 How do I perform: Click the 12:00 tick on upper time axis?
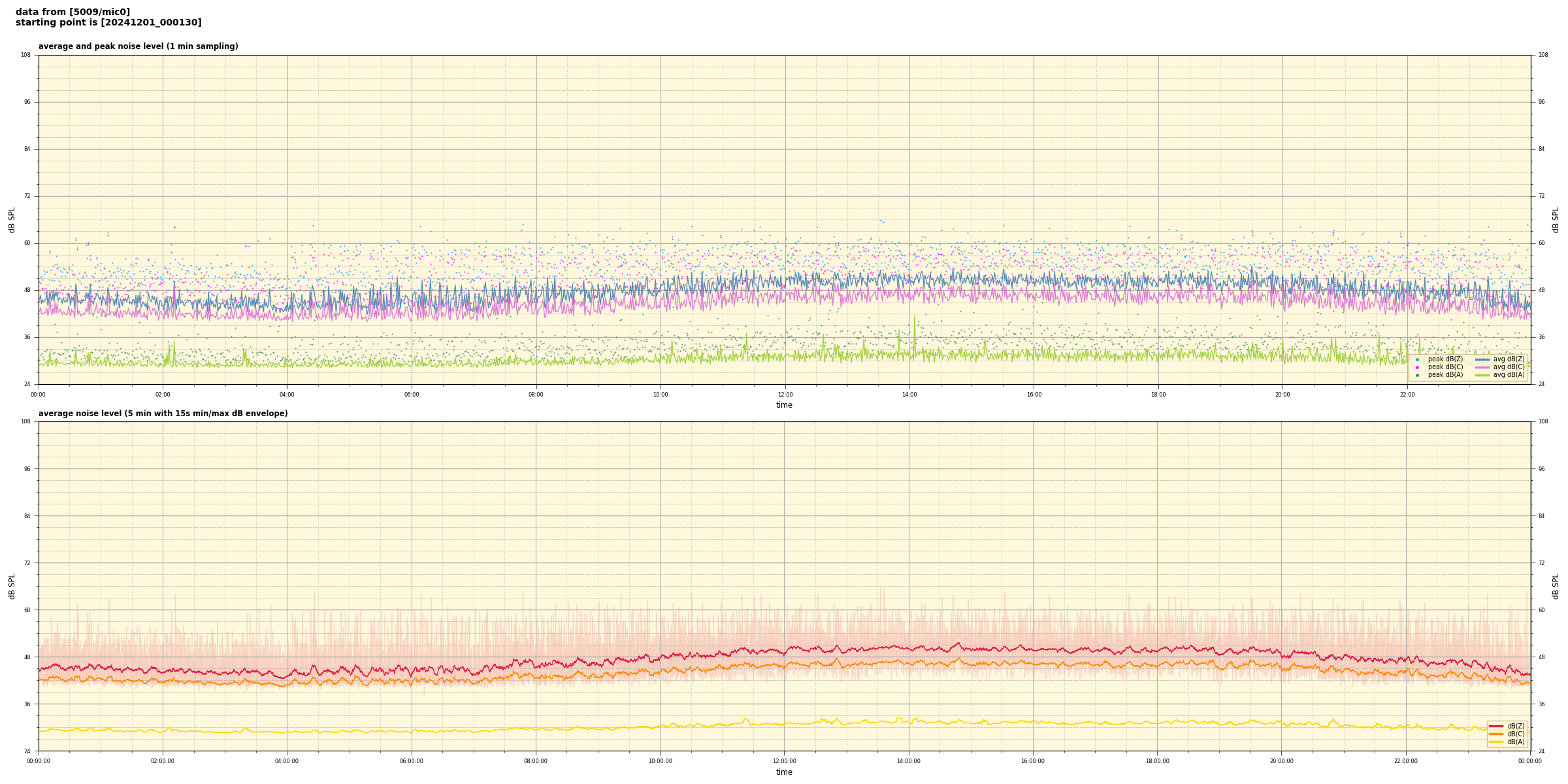pyautogui.click(x=785, y=395)
